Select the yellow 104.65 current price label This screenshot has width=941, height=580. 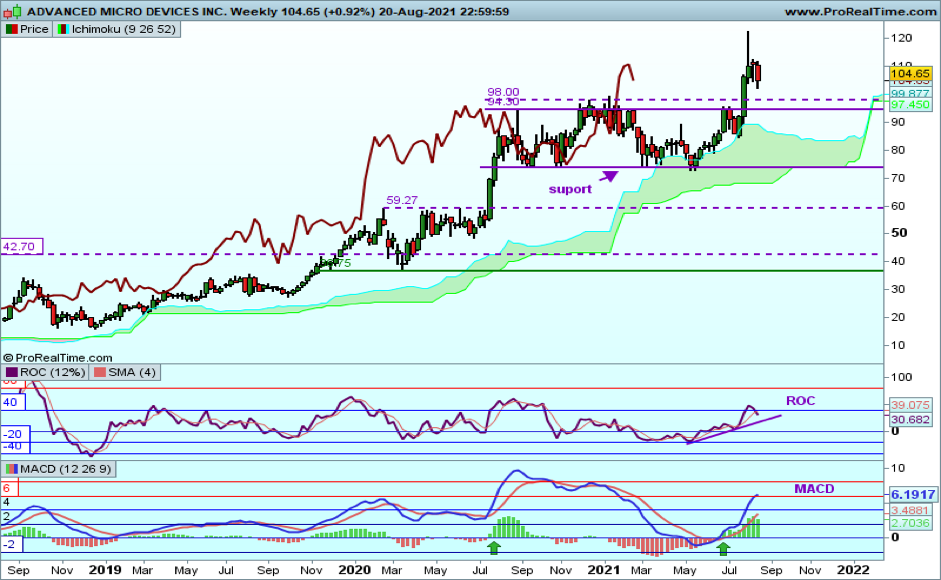coord(910,74)
